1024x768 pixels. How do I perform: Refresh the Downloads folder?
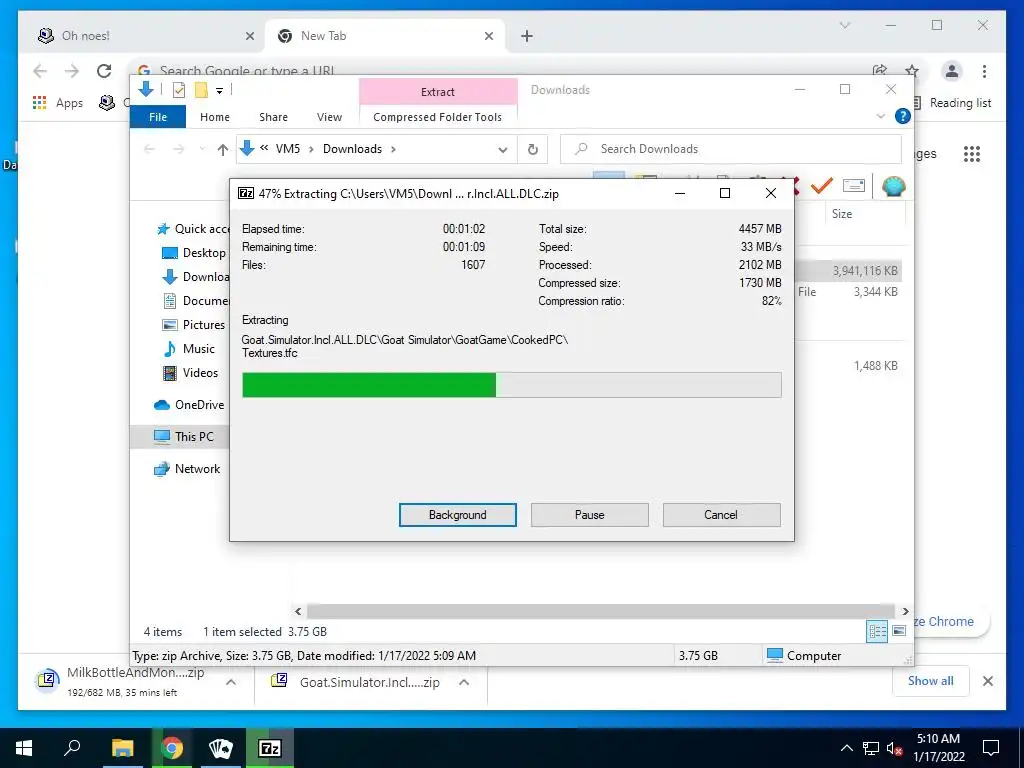(x=533, y=150)
